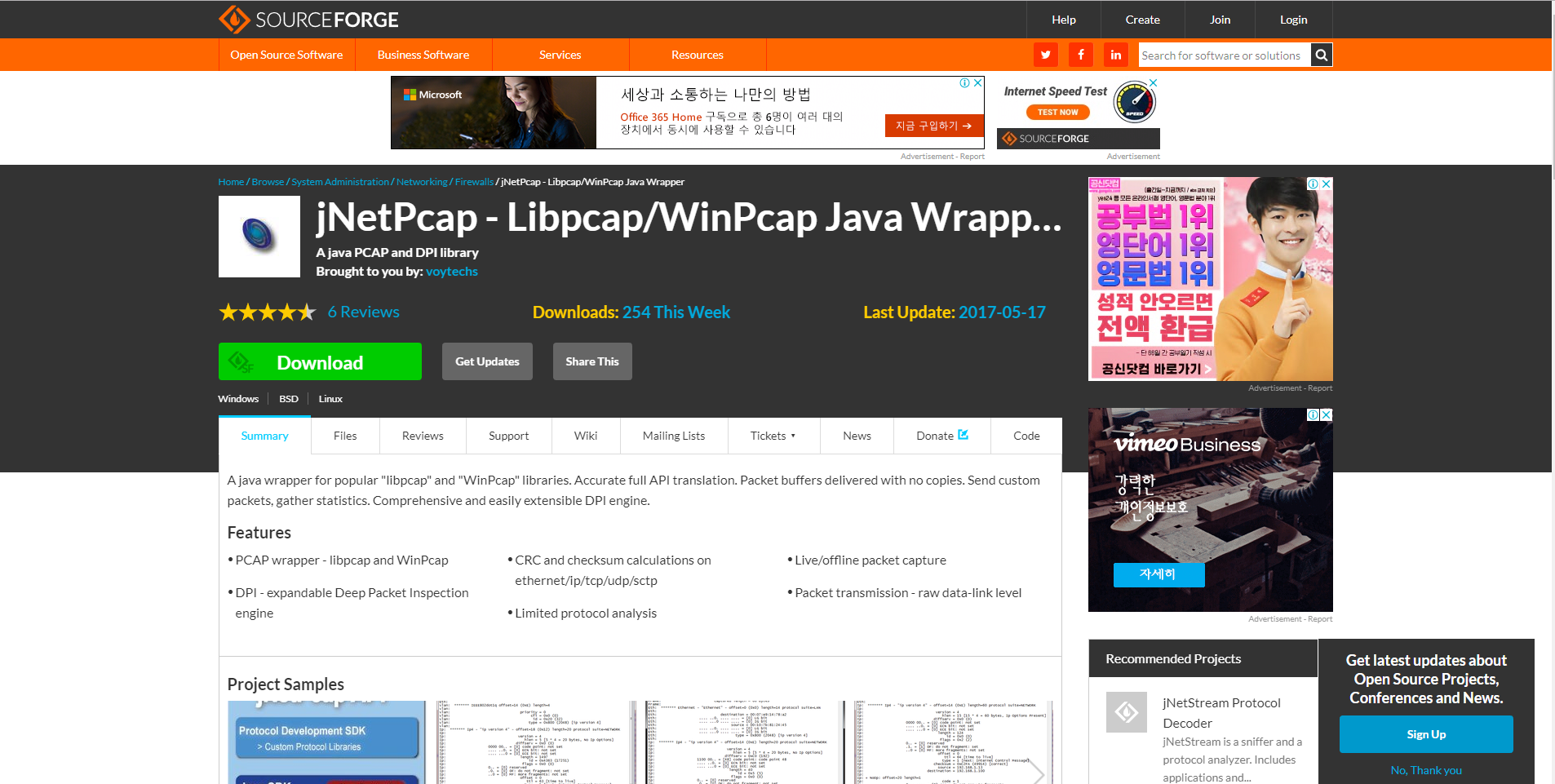
Task: Follow the System Administration breadcrumb link
Action: tap(340, 182)
